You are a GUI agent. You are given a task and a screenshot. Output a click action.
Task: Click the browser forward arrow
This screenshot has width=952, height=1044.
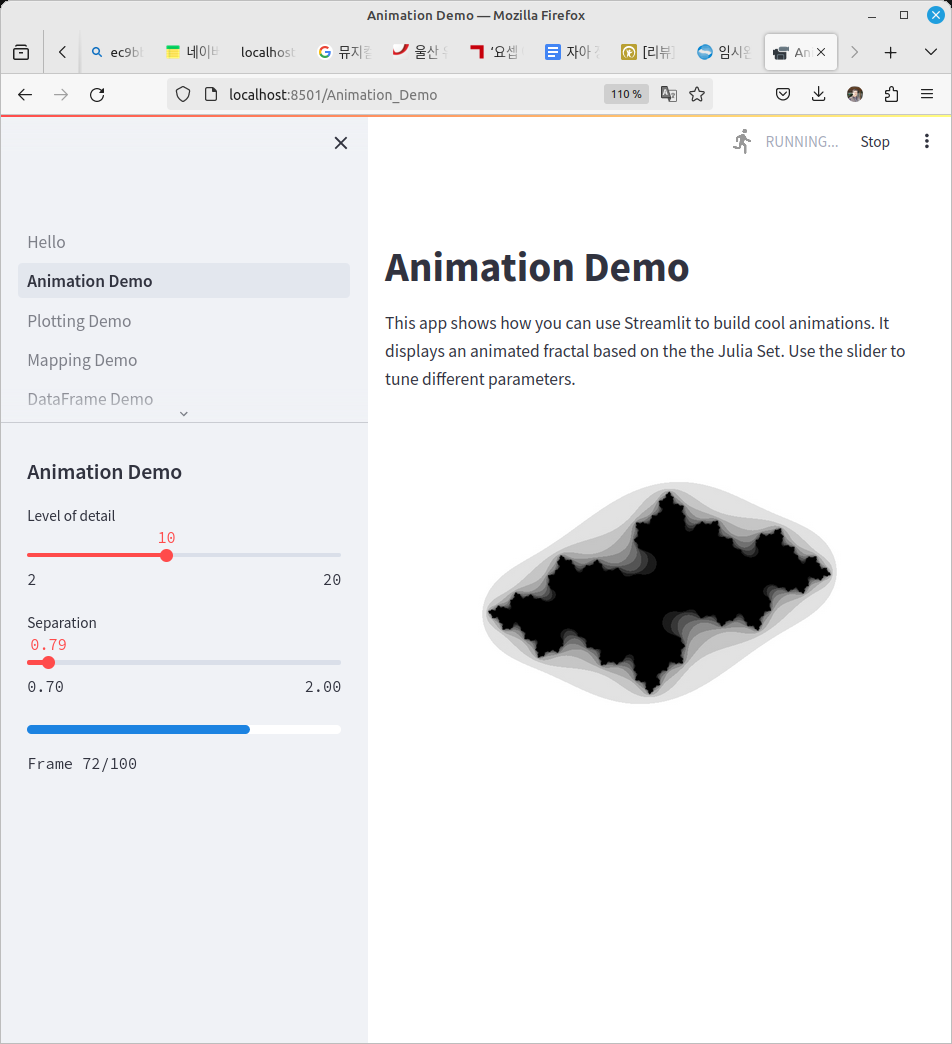(61, 95)
